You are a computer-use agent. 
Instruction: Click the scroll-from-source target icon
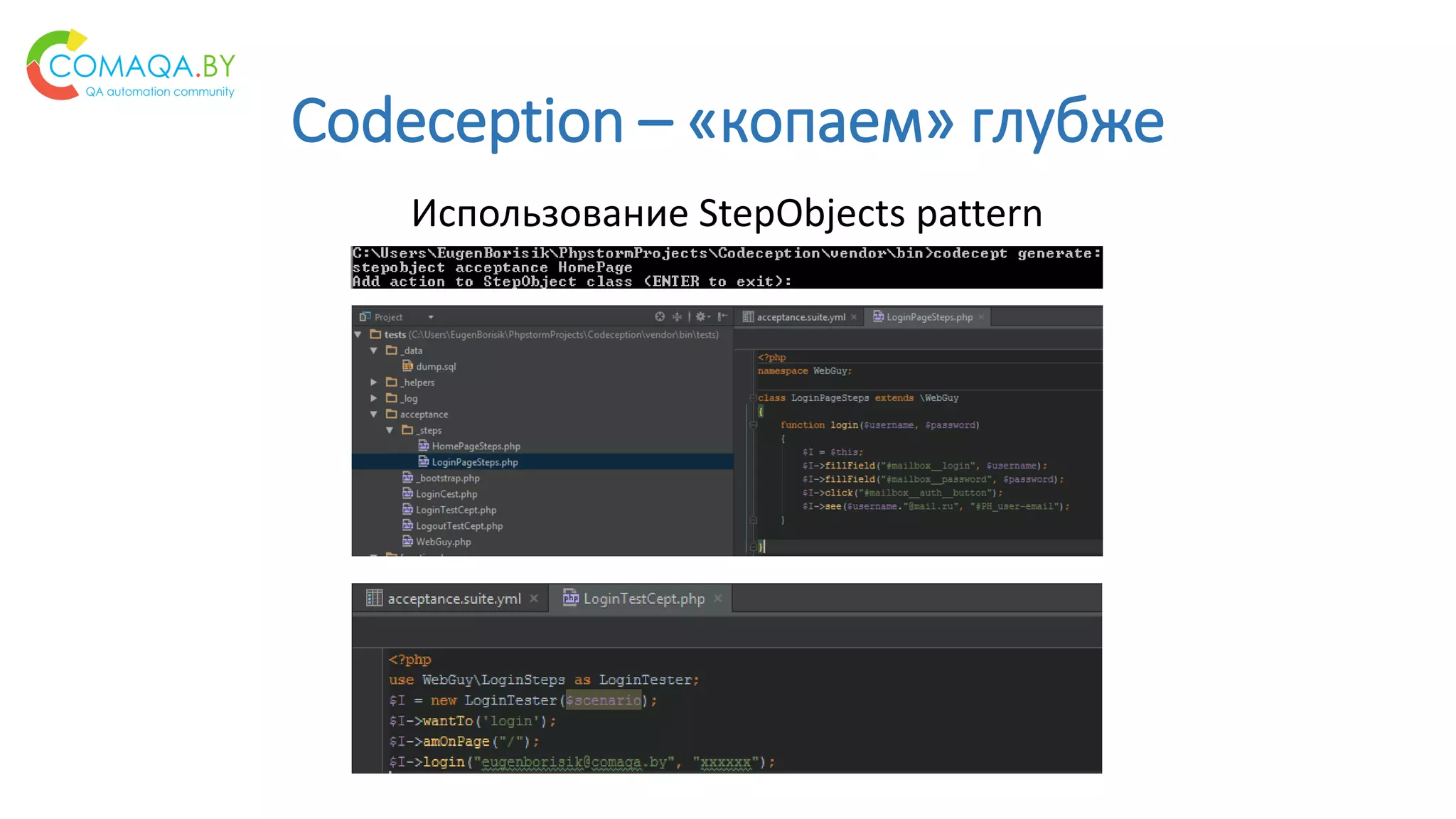pos(660,316)
